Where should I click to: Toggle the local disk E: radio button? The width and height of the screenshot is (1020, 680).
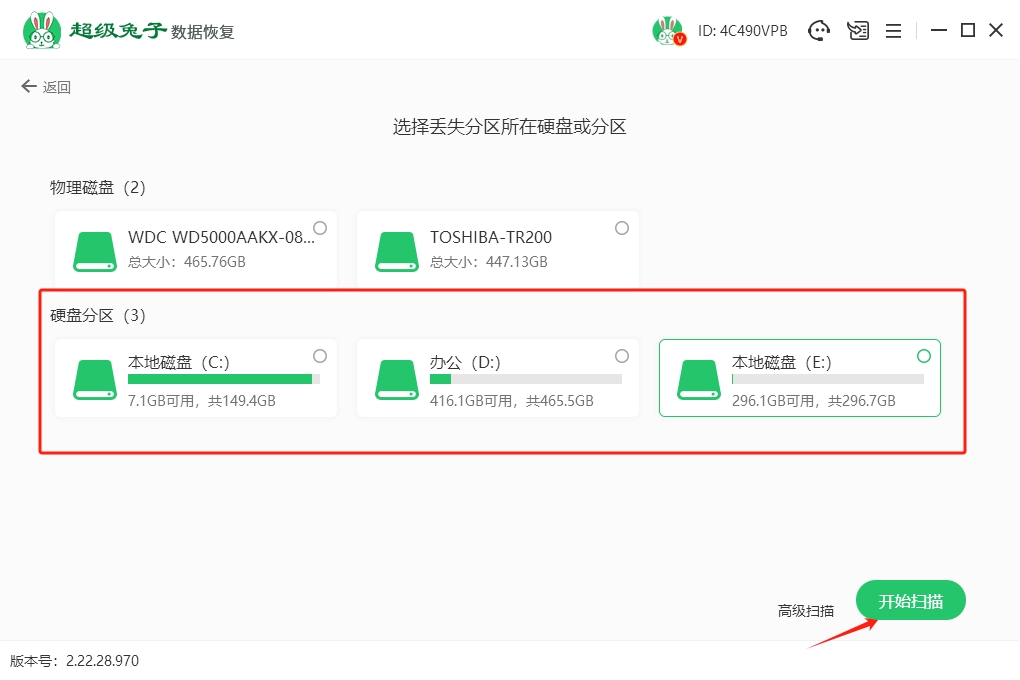coord(924,356)
